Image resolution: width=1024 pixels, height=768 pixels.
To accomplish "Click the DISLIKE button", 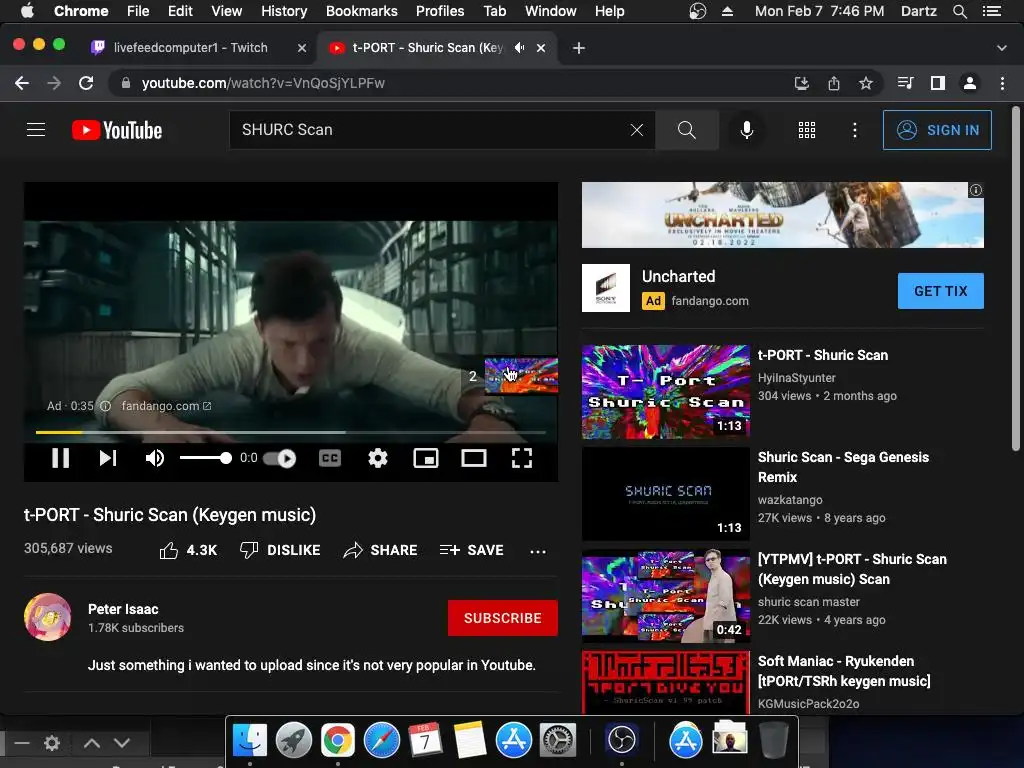I will tap(280, 551).
